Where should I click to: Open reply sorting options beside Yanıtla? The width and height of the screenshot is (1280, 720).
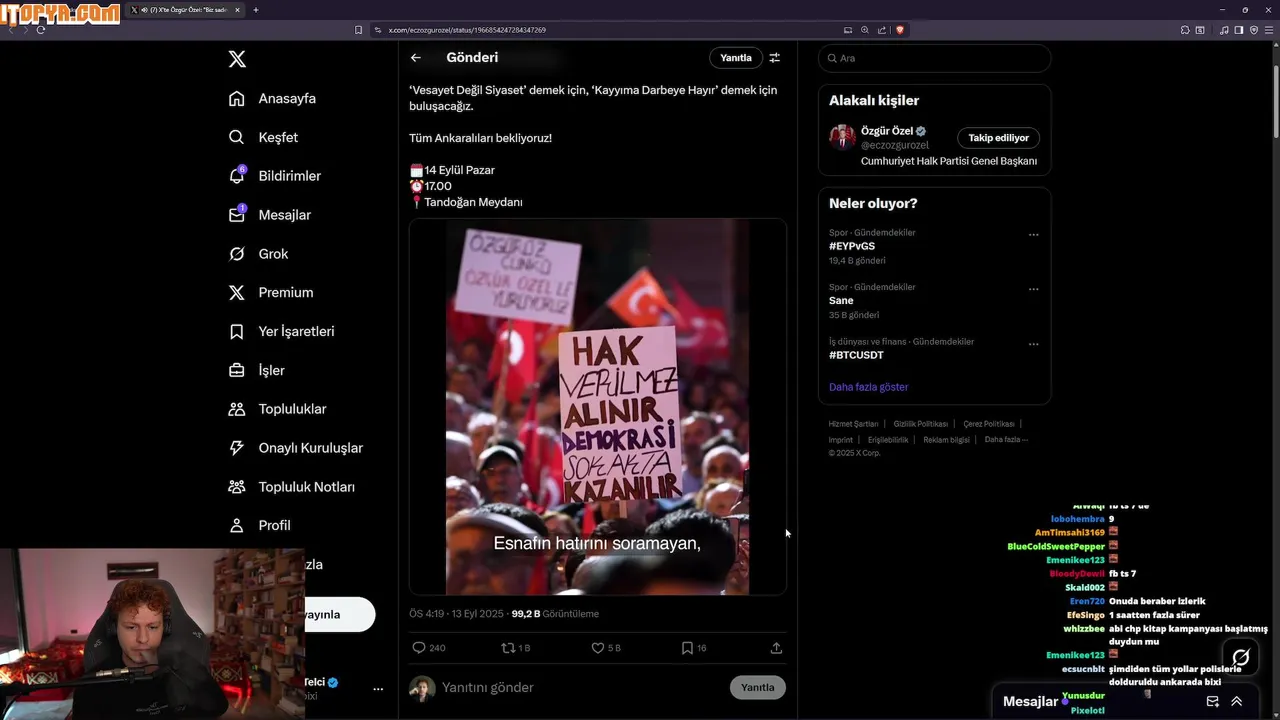pos(774,58)
